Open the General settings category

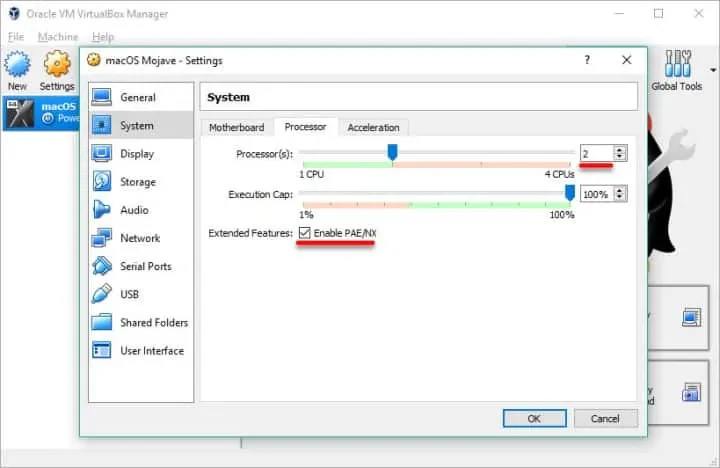pyautogui.click(x=141, y=97)
